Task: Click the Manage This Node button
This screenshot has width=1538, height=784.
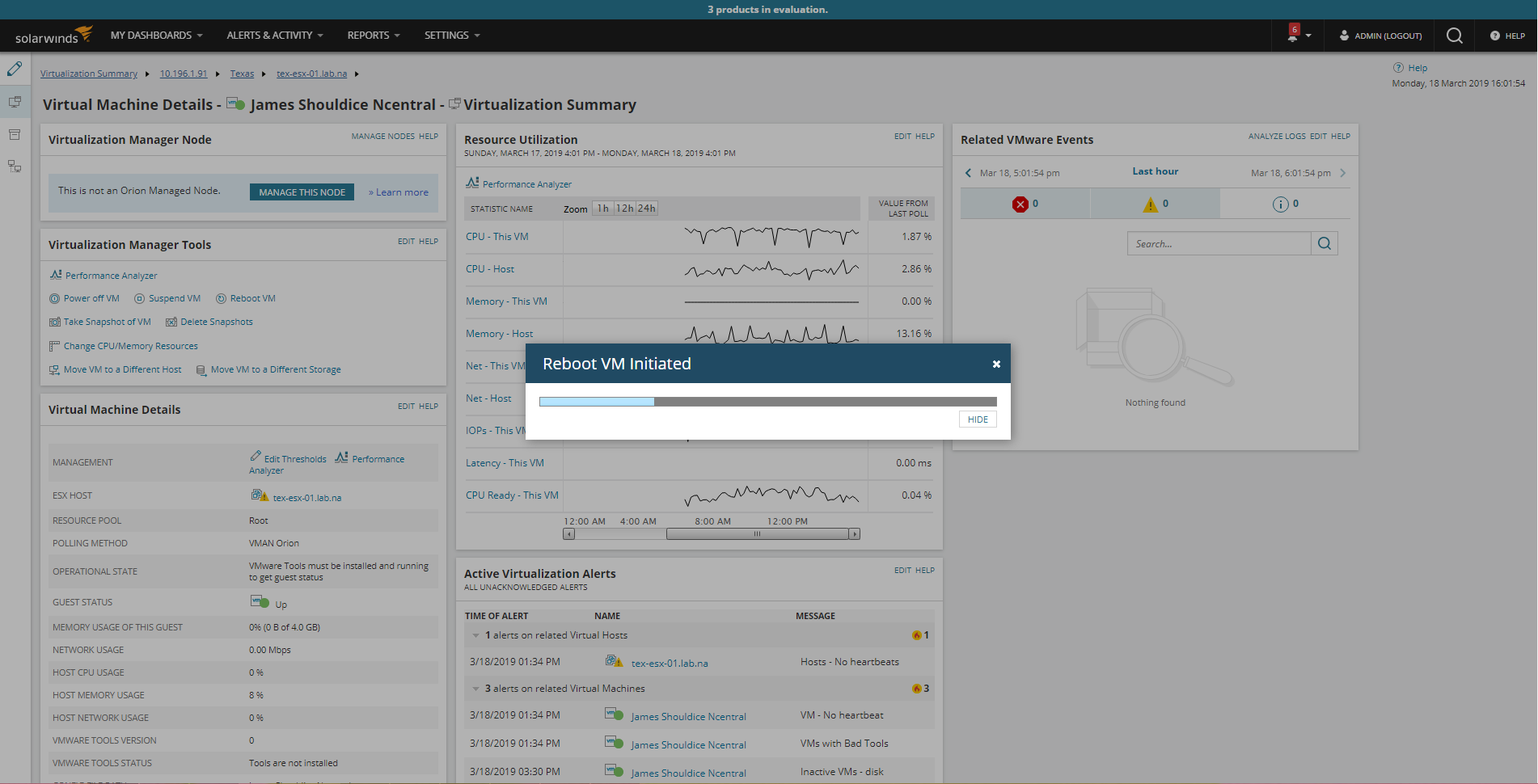Action: coord(302,192)
